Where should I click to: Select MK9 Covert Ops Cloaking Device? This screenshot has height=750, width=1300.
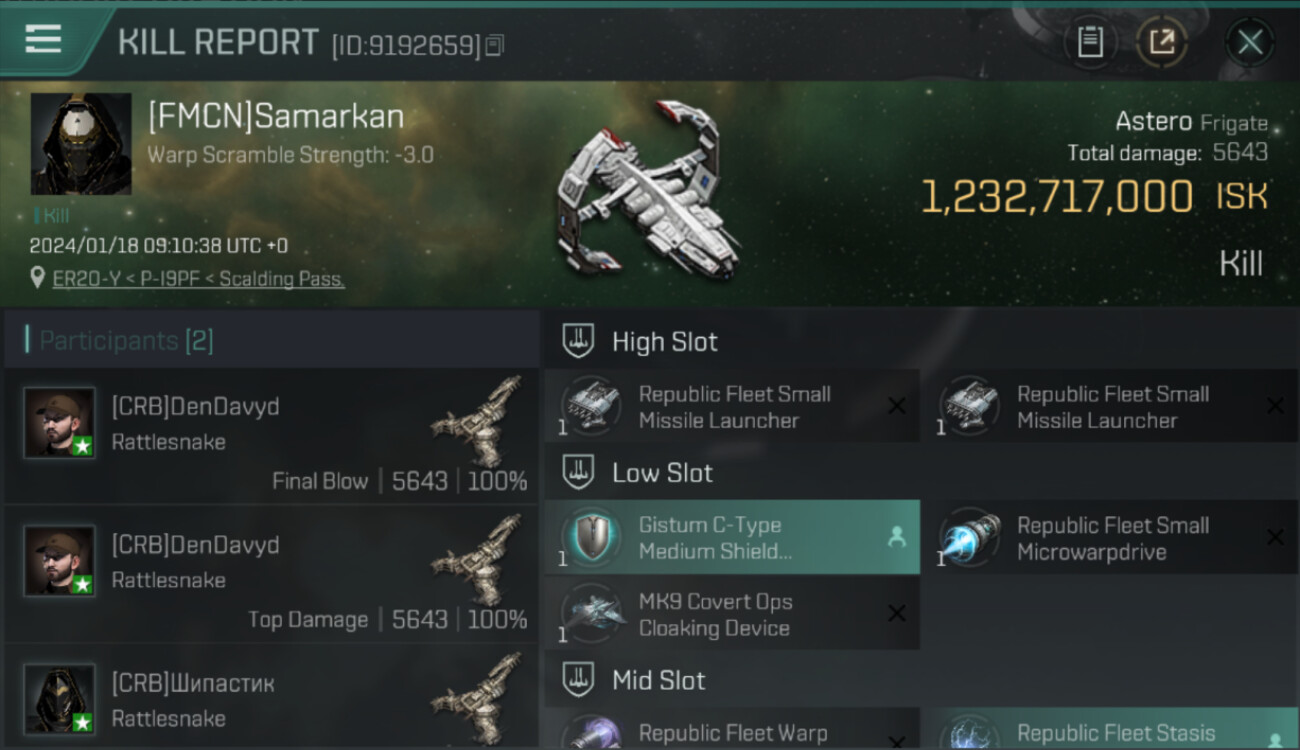point(732,615)
